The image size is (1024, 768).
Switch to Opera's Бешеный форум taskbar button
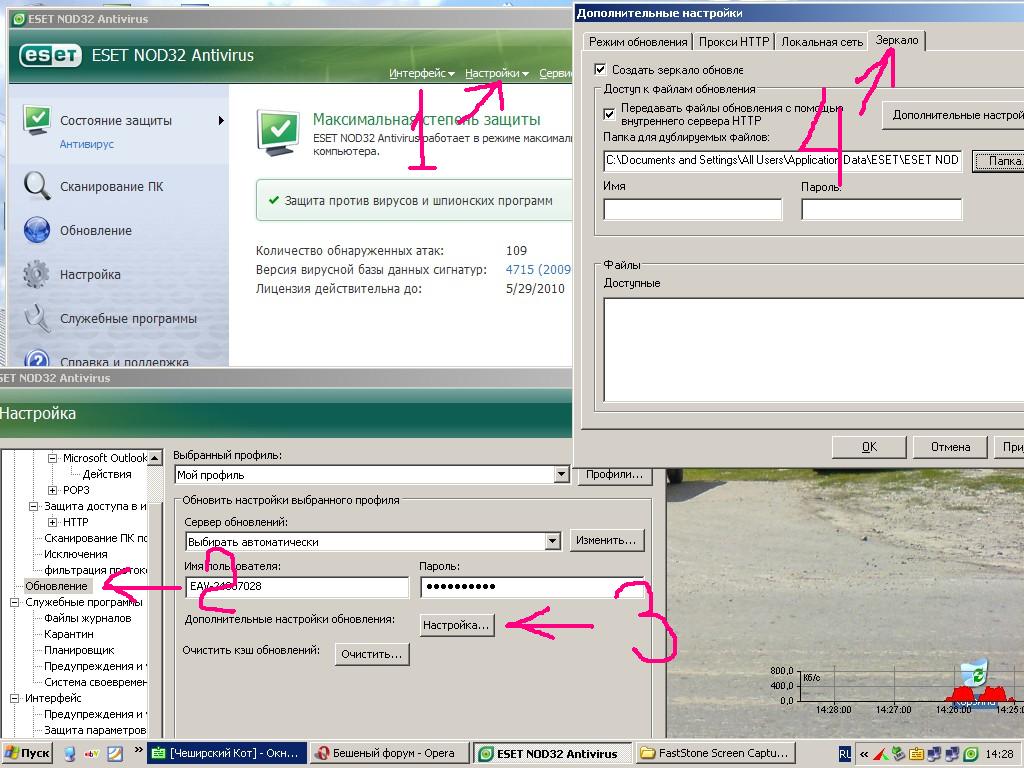coord(389,753)
